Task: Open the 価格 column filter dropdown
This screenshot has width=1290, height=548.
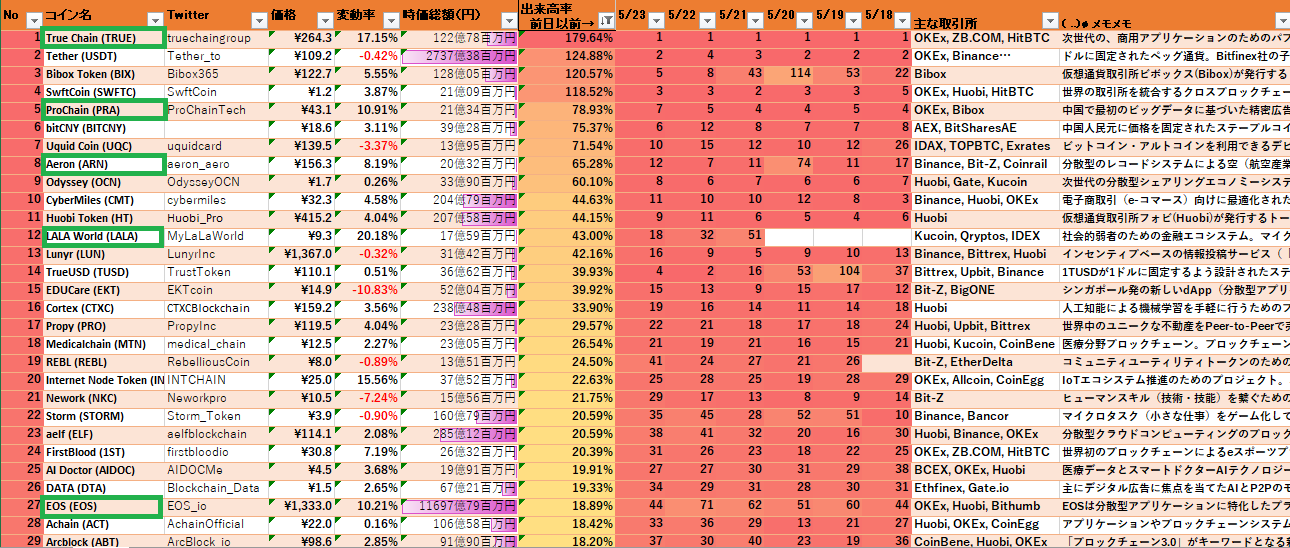Action: pyautogui.click(x=323, y=20)
